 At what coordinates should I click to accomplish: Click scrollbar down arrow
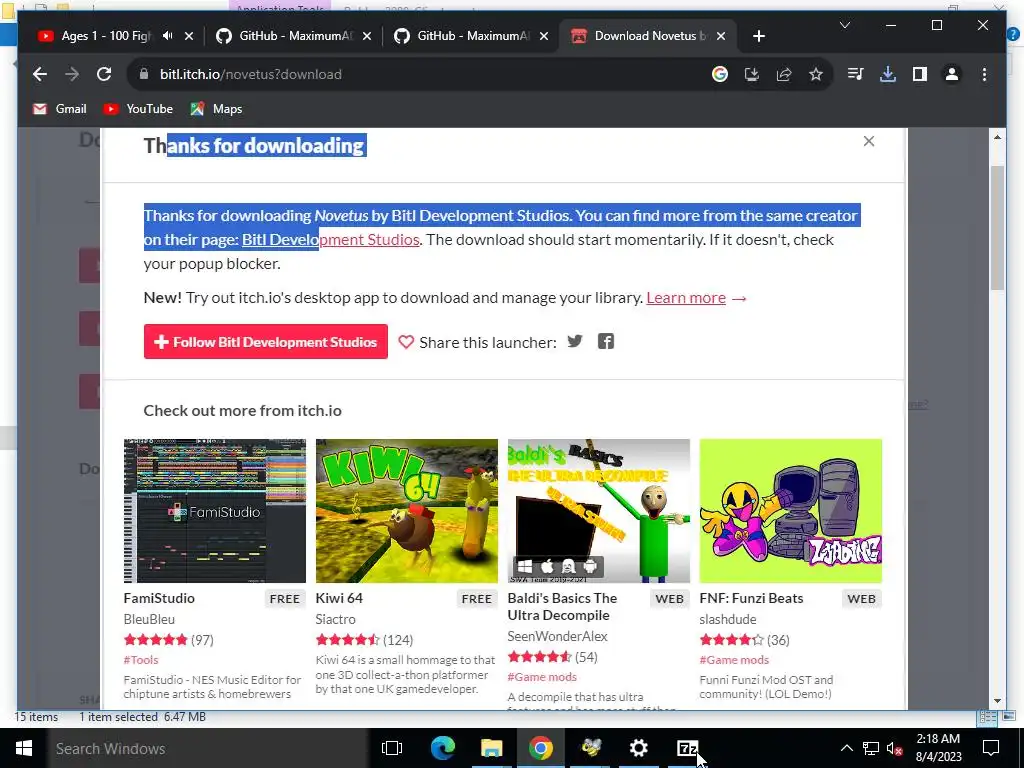point(997,701)
